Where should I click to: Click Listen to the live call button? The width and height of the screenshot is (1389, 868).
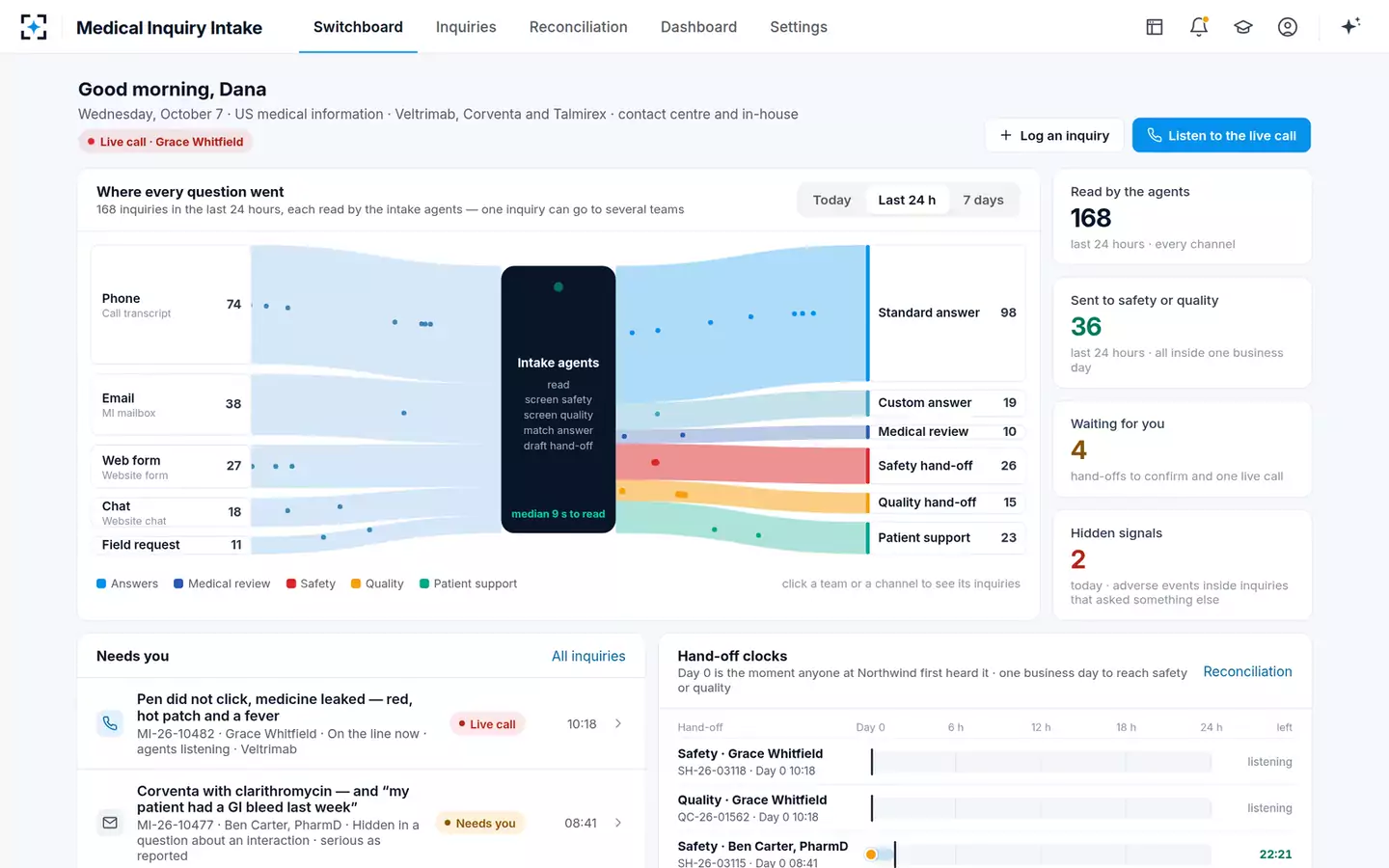tap(1221, 135)
